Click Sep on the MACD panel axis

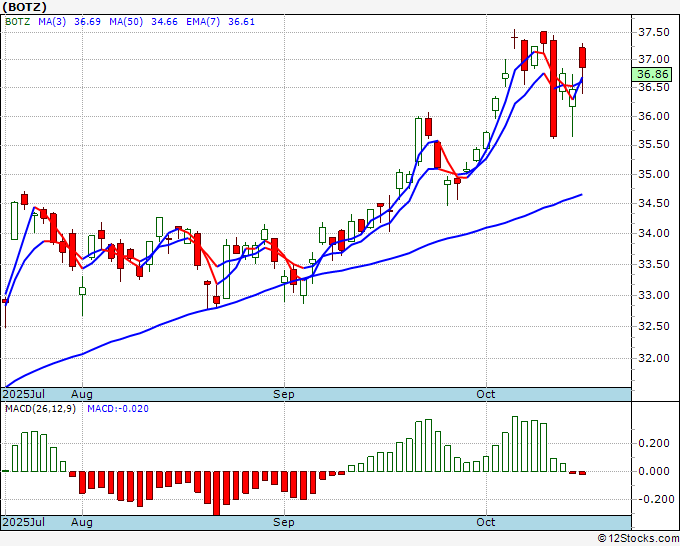[284, 522]
